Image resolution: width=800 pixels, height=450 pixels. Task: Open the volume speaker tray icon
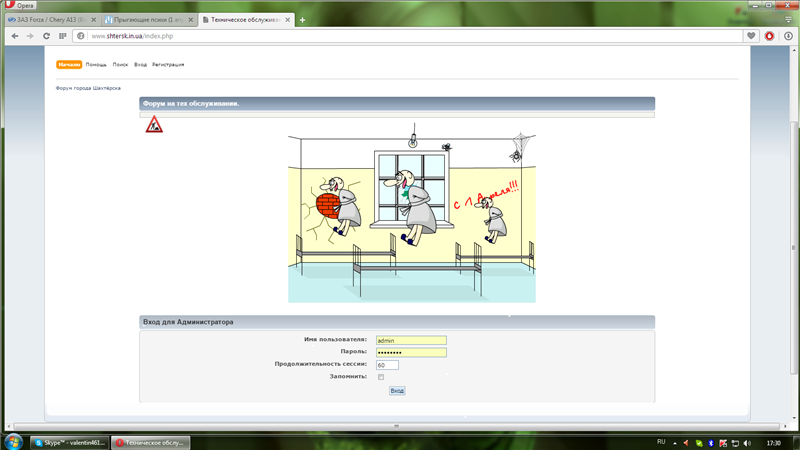[747, 443]
